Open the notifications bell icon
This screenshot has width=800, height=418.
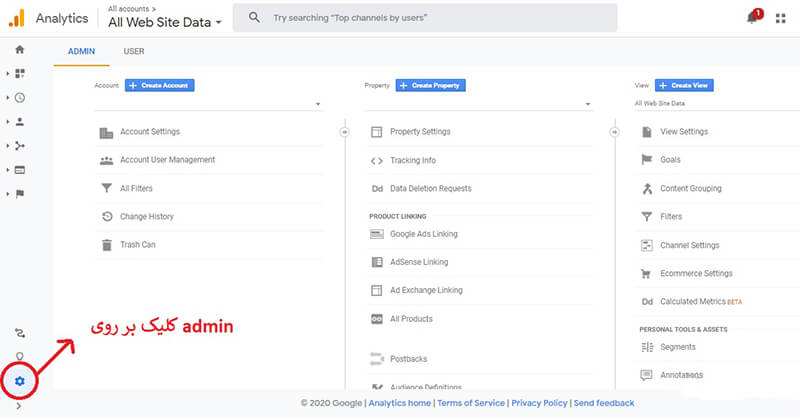pyautogui.click(x=753, y=18)
